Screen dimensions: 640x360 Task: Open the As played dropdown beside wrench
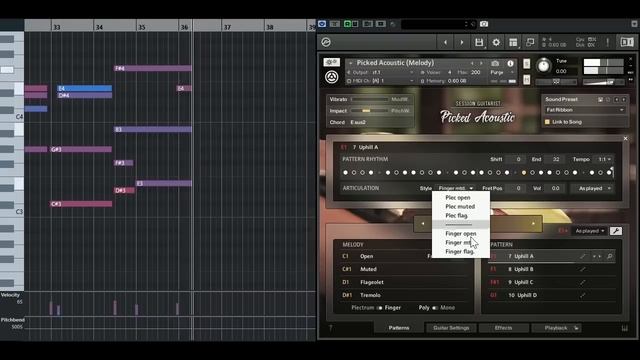click(589, 231)
